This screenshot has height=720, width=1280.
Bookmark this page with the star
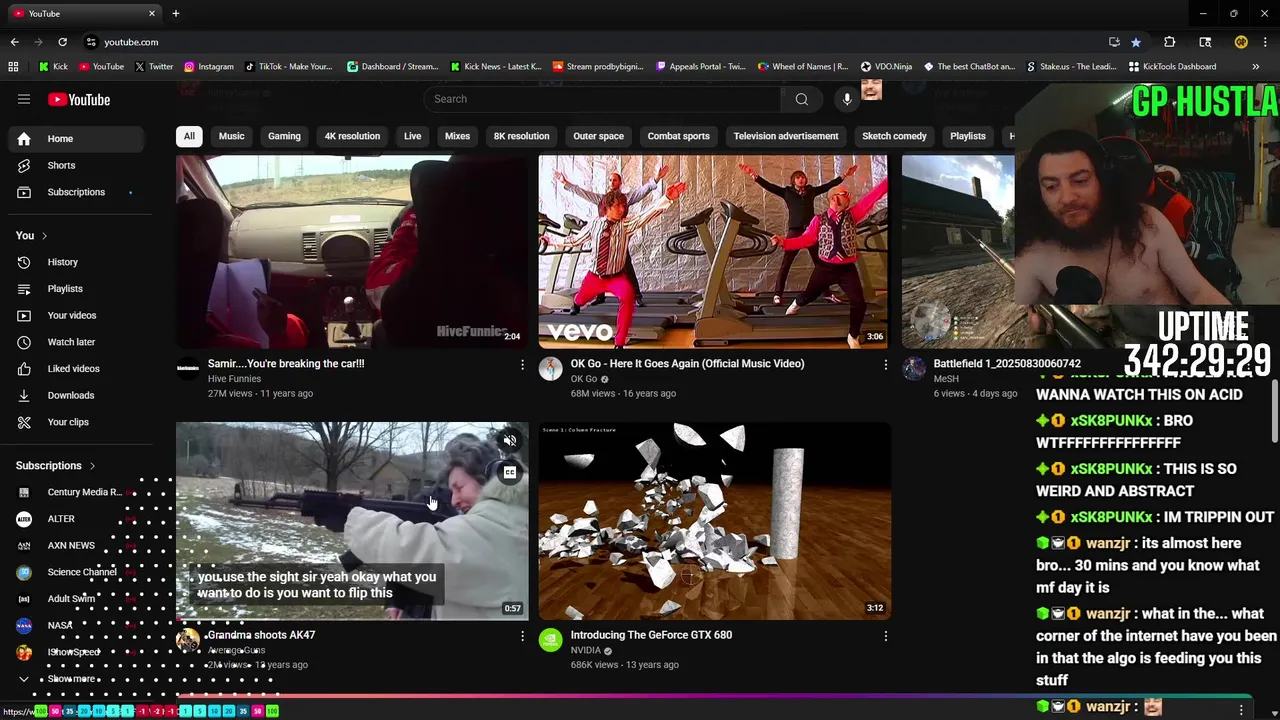tap(1136, 42)
